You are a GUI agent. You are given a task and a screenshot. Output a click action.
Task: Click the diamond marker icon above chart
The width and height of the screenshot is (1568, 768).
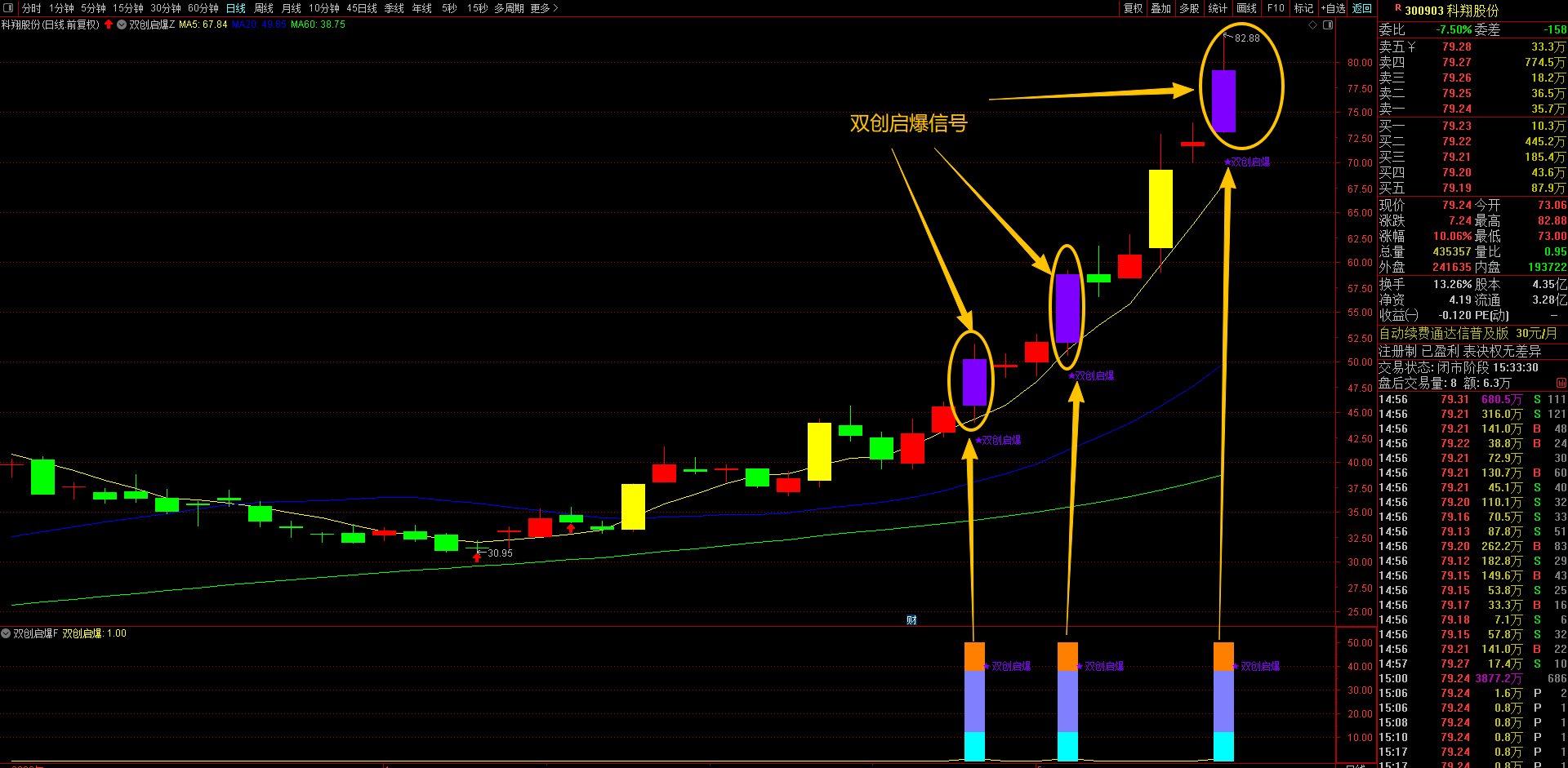click(x=1313, y=24)
